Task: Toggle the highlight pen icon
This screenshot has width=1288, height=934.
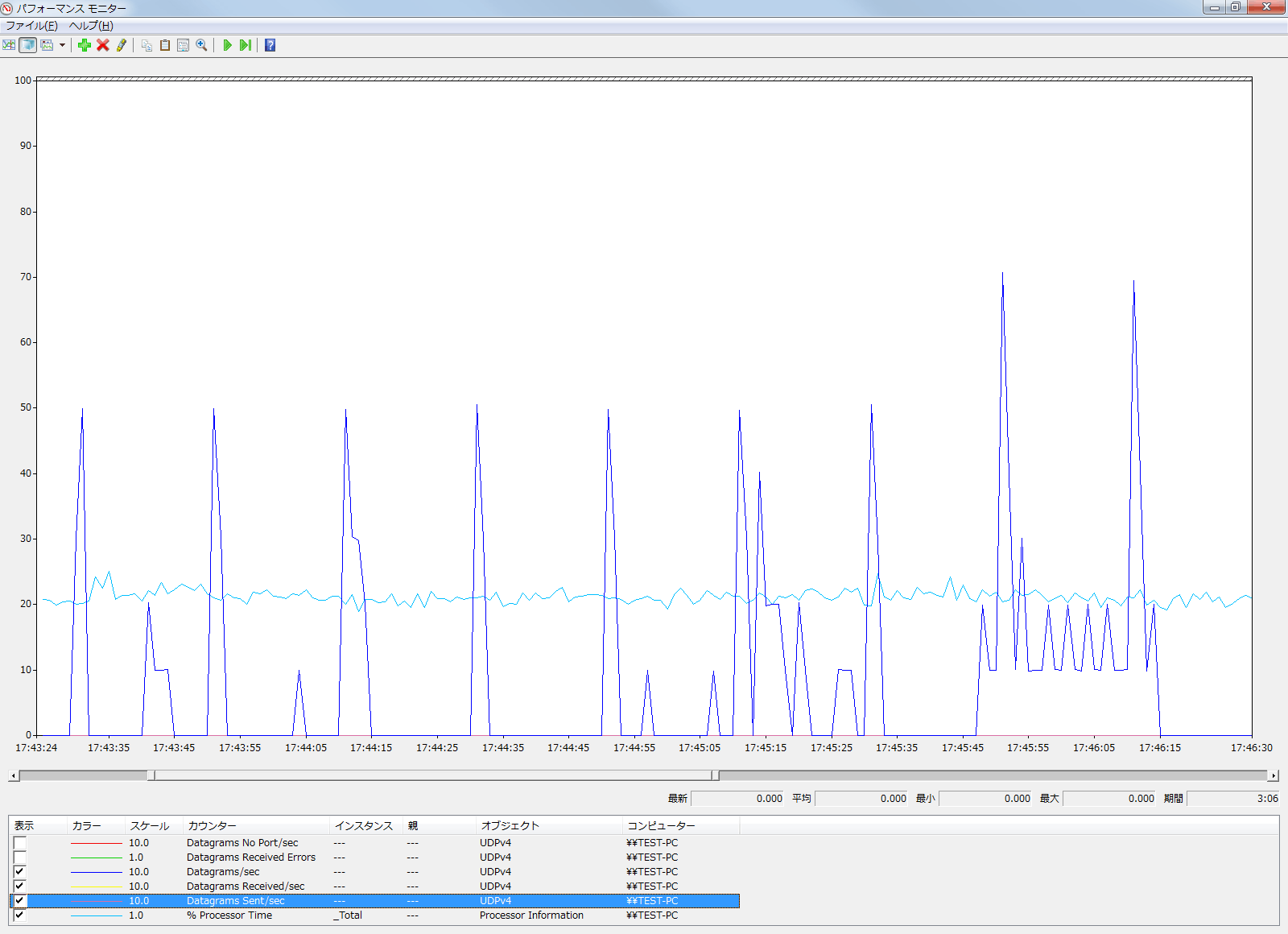Action: point(122,45)
